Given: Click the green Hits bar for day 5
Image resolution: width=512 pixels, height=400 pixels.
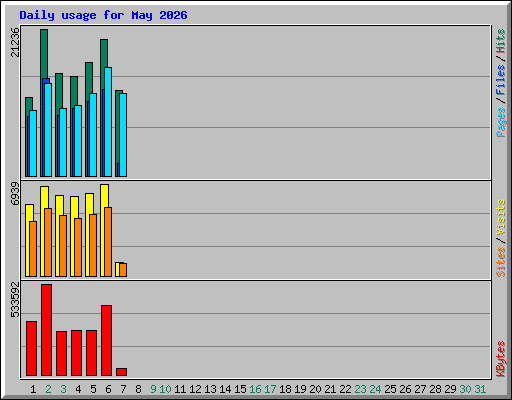Looking at the screenshot, I should pyautogui.click(x=89, y=80).
